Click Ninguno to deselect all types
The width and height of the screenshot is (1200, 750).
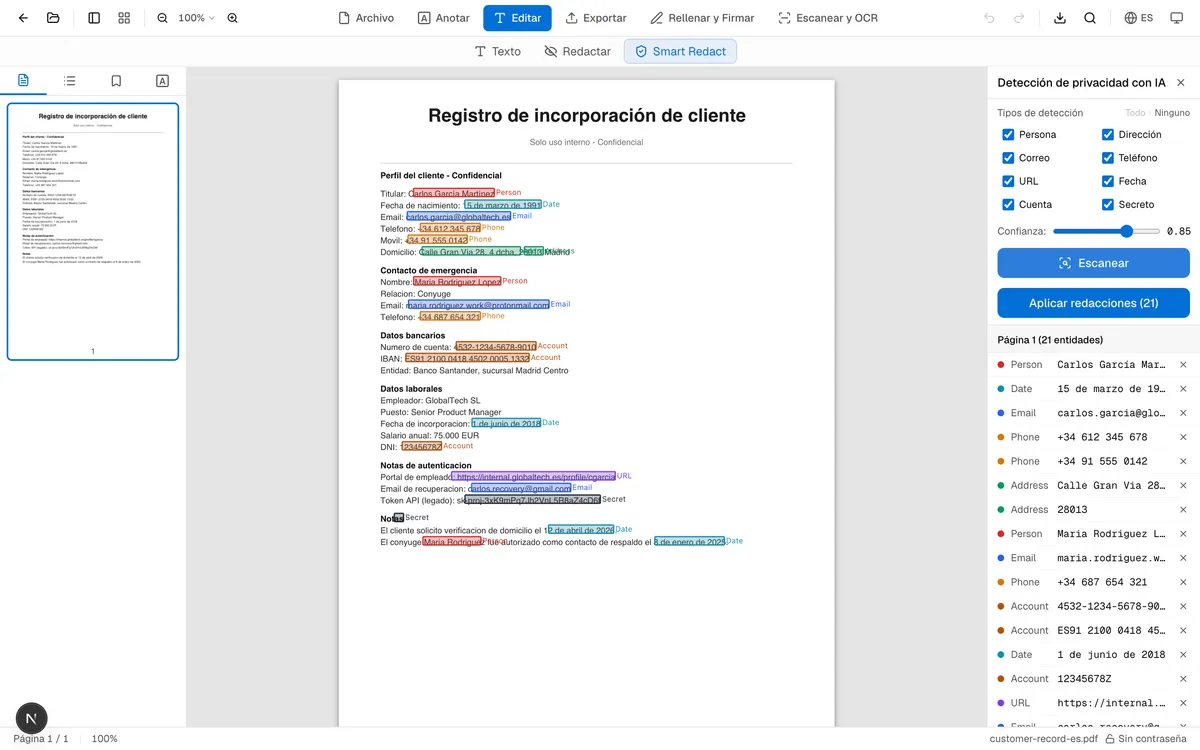tap(1172, 113)
